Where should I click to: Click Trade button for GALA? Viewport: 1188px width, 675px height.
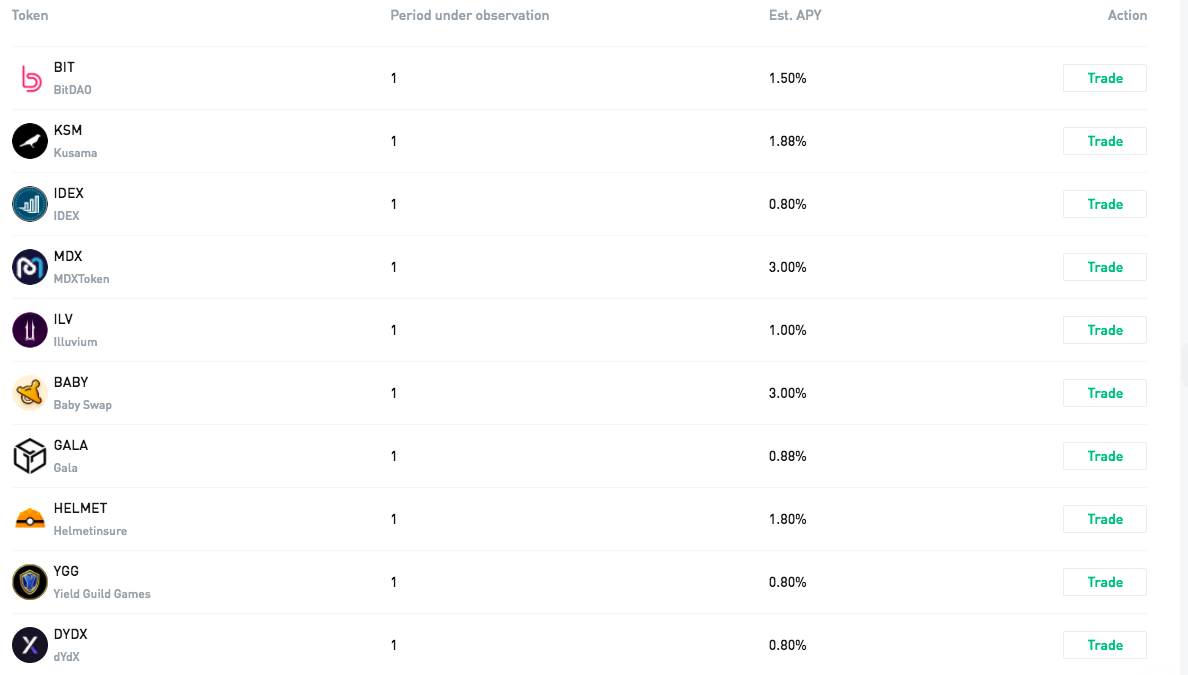pos(1105,456)
